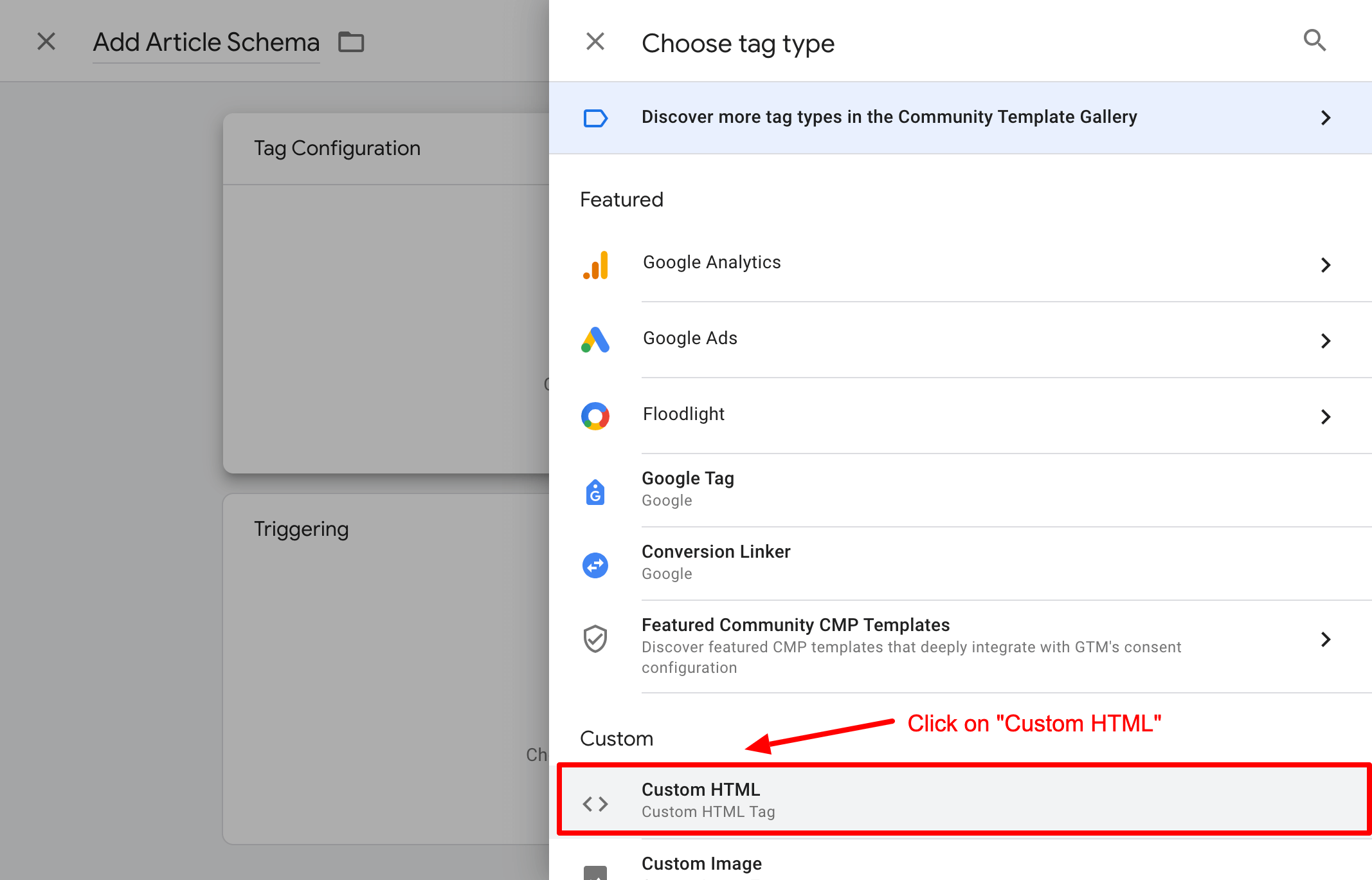Click the Add Article Schema title field

[206, 42]
